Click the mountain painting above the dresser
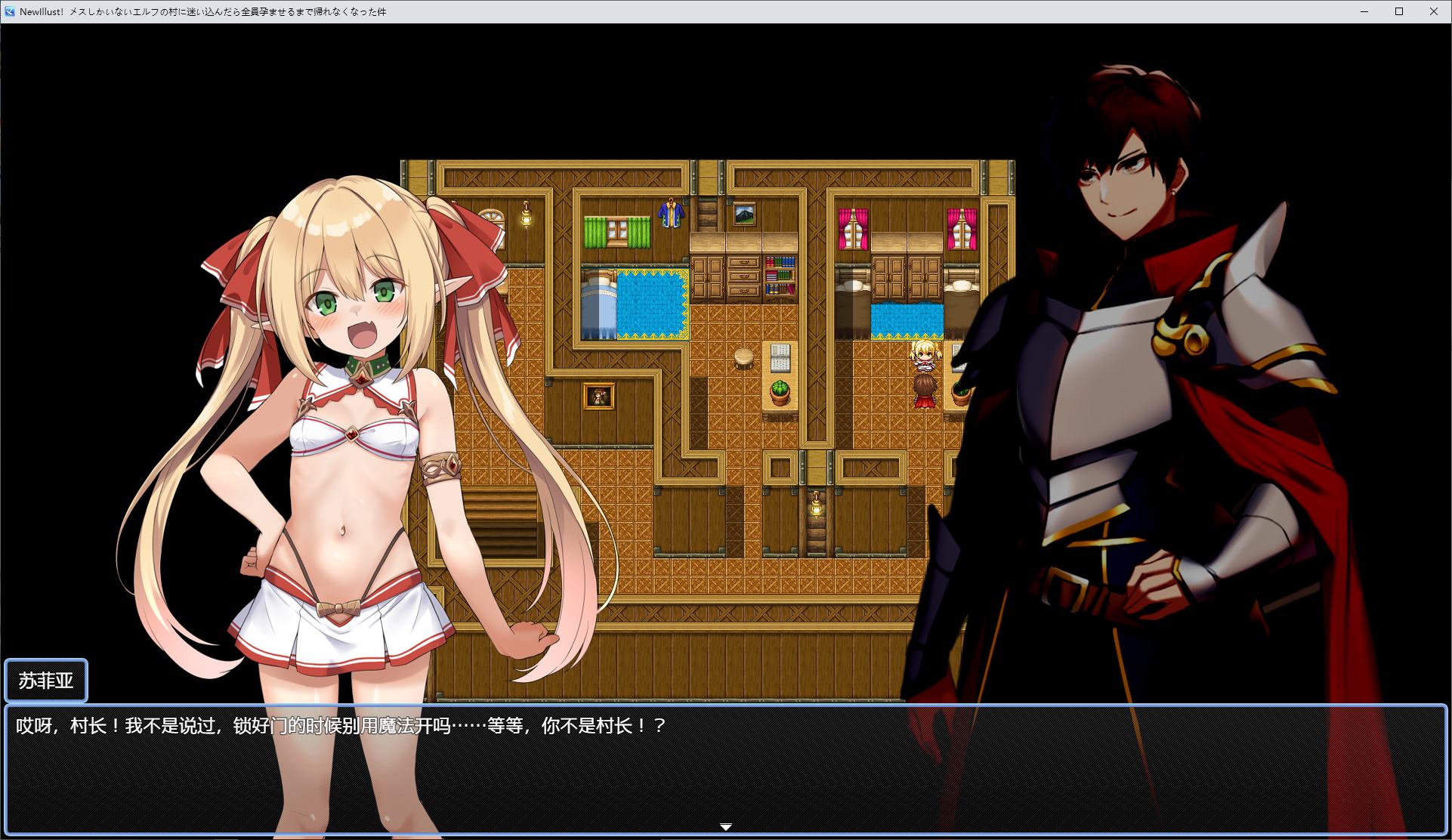The image size is (1452, 840). pos(744,214)
